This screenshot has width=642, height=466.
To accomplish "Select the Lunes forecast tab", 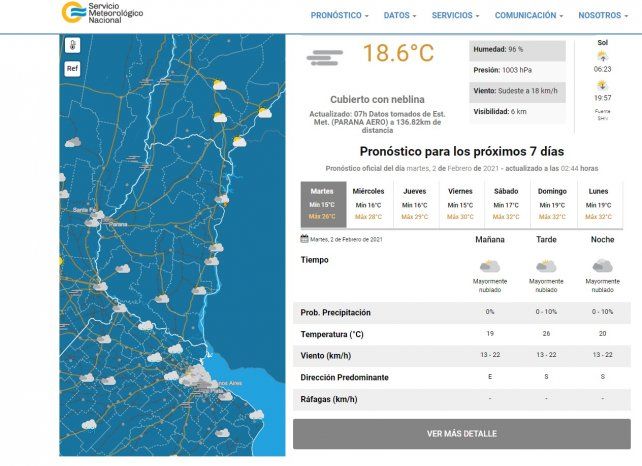I will (599, 204).
